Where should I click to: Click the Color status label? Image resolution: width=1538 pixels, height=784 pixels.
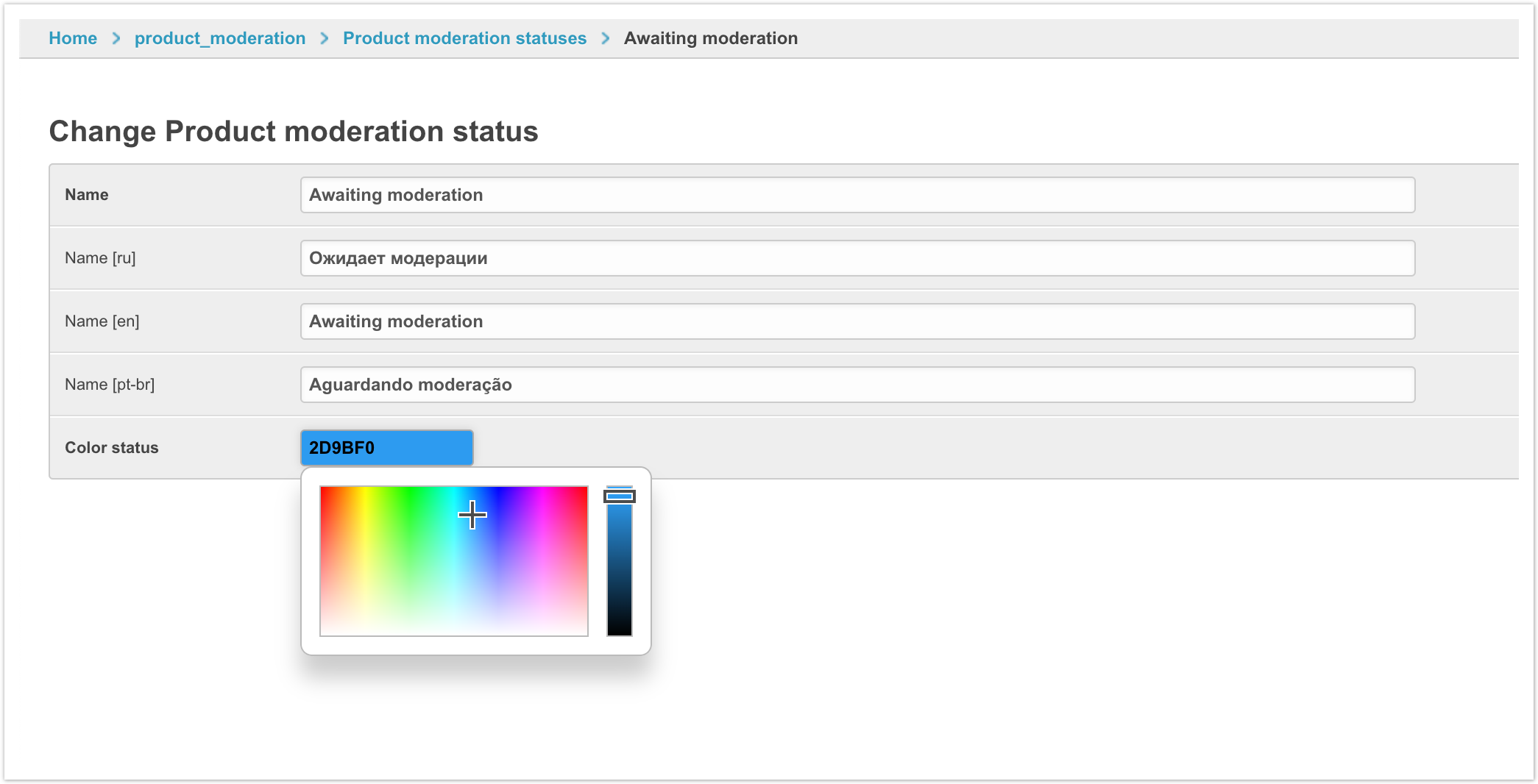(112, 448)
